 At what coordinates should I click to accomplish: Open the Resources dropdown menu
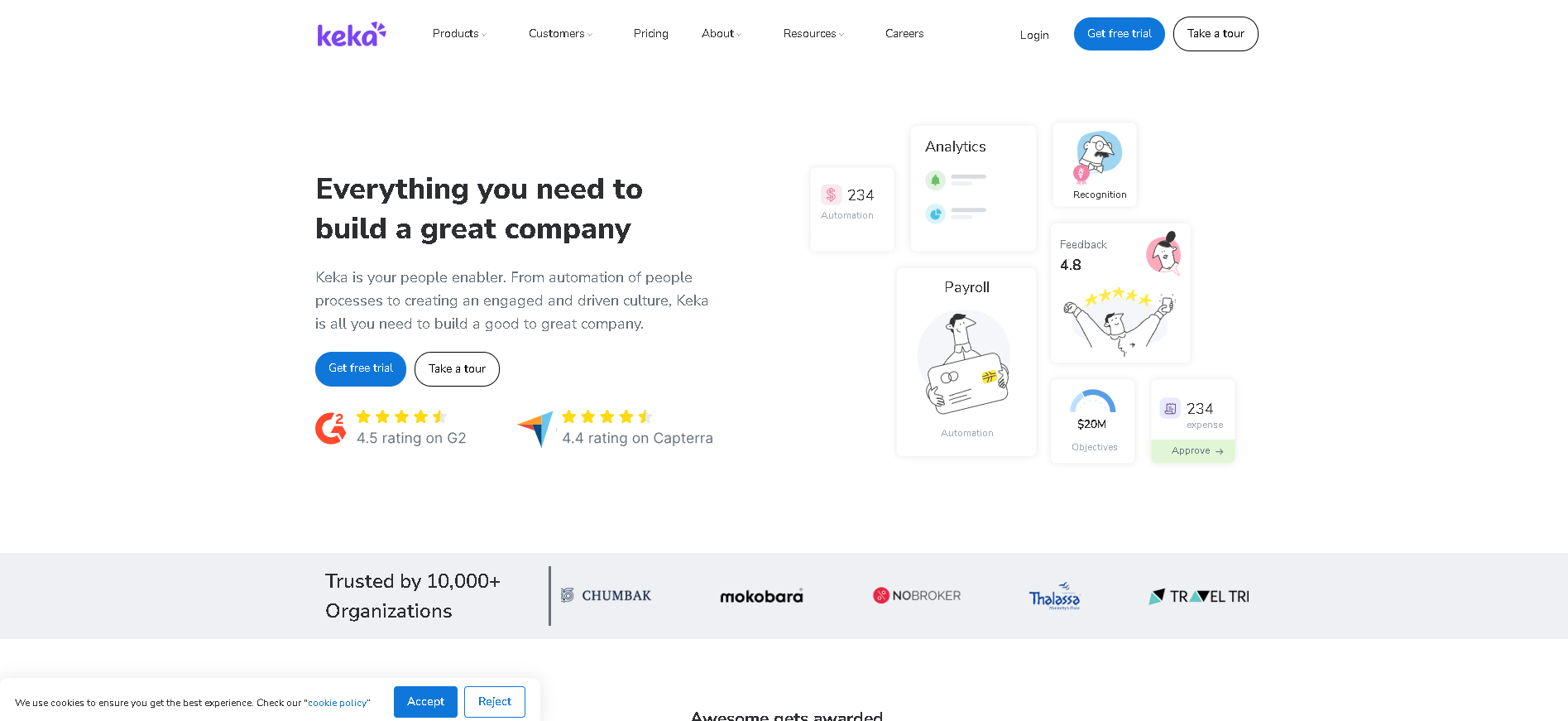coord(813,34)
